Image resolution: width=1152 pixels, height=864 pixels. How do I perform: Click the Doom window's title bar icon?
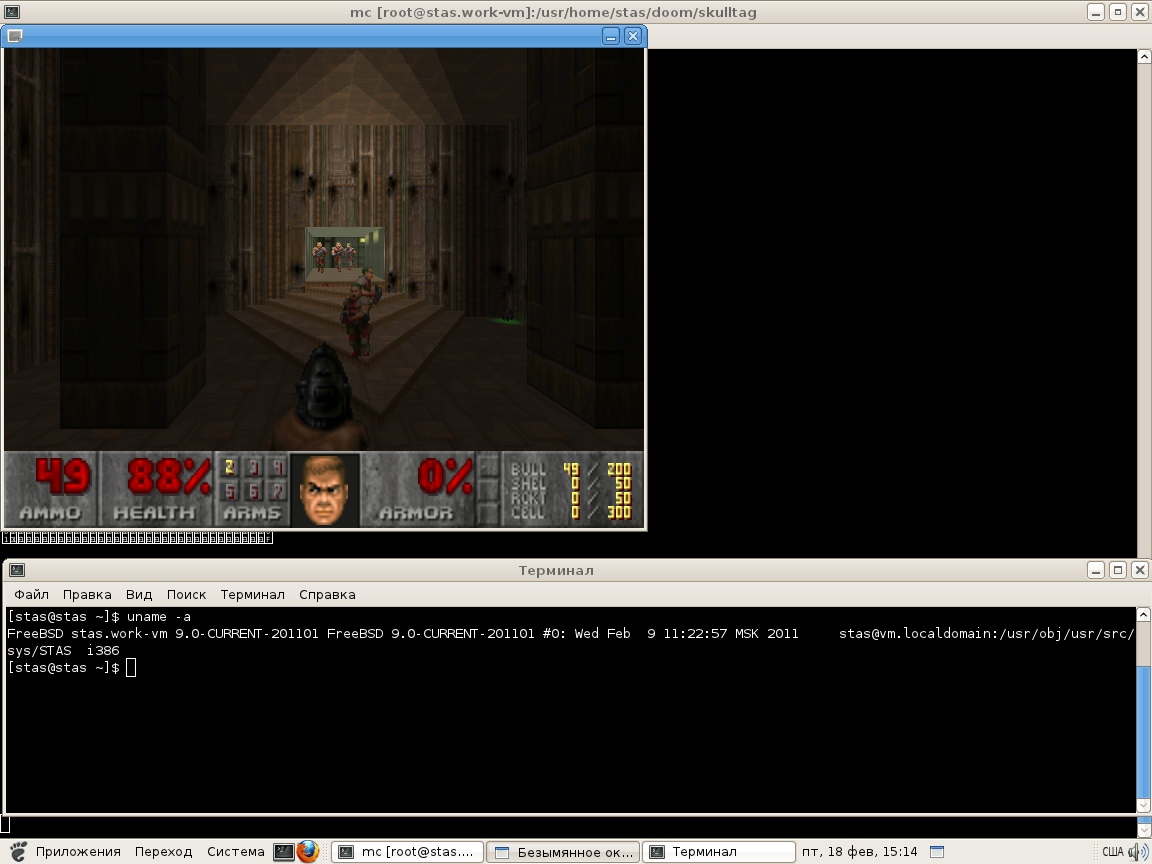tap(14, 36)
